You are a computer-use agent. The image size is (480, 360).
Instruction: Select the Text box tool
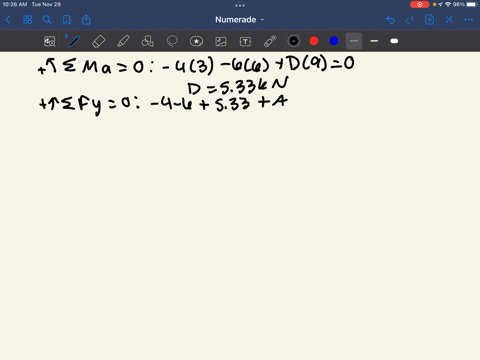pos(245,41)
